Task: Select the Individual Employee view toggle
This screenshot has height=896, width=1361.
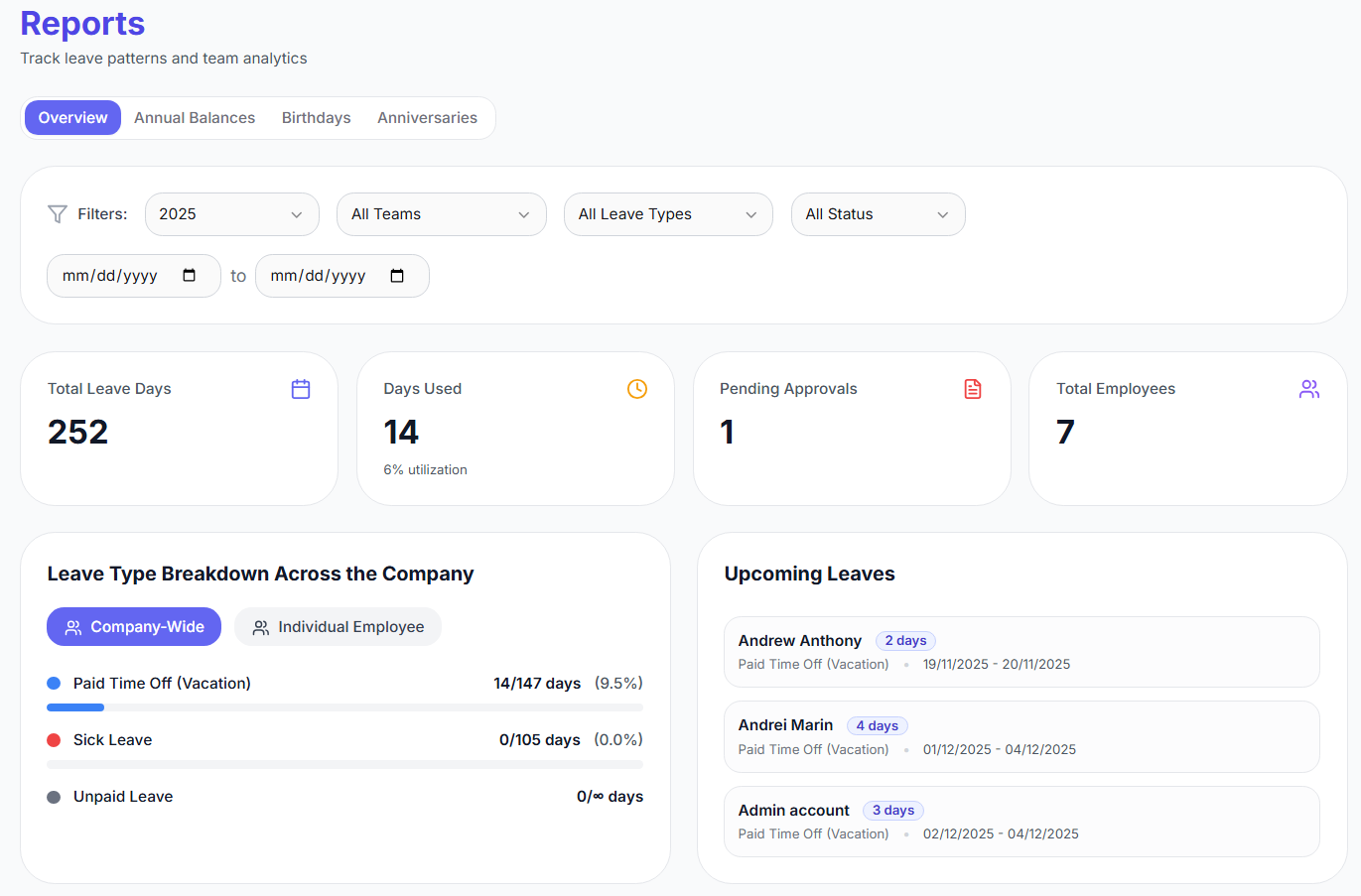Action: click(x=338, y=626)
